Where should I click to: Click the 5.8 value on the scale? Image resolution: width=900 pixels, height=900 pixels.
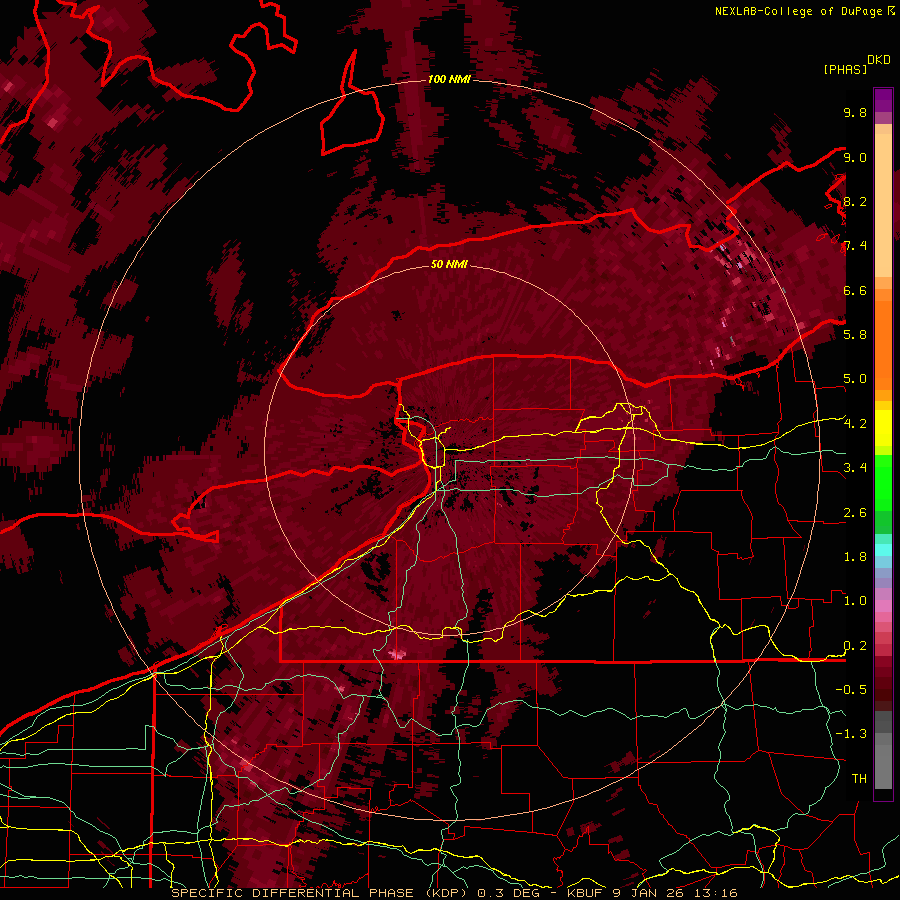(x=855, y=334)
